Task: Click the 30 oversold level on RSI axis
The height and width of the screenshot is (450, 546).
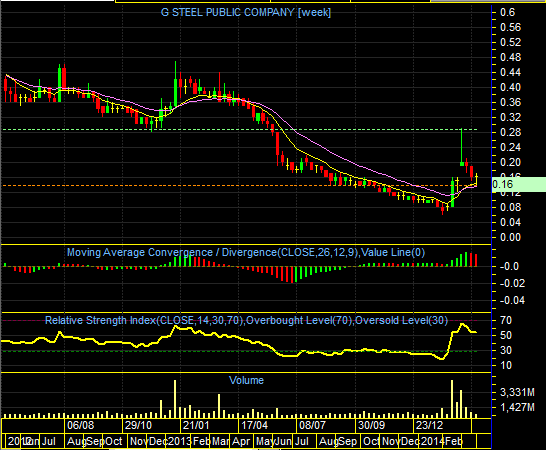Action: coord(506,350)
